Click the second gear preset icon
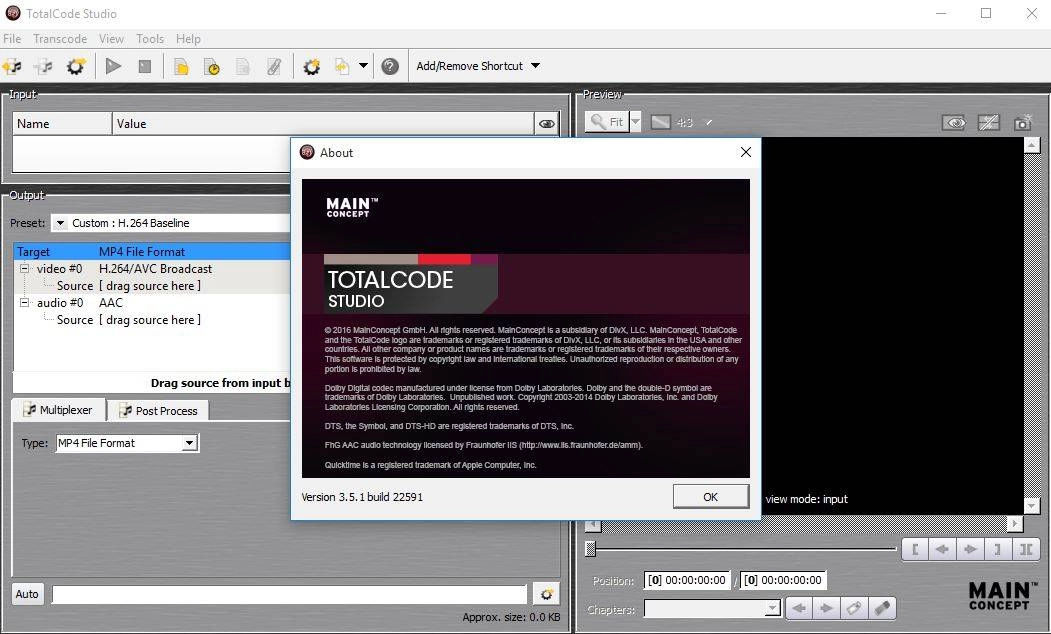This screenshot has height=634, width=1051. [312, 66]
